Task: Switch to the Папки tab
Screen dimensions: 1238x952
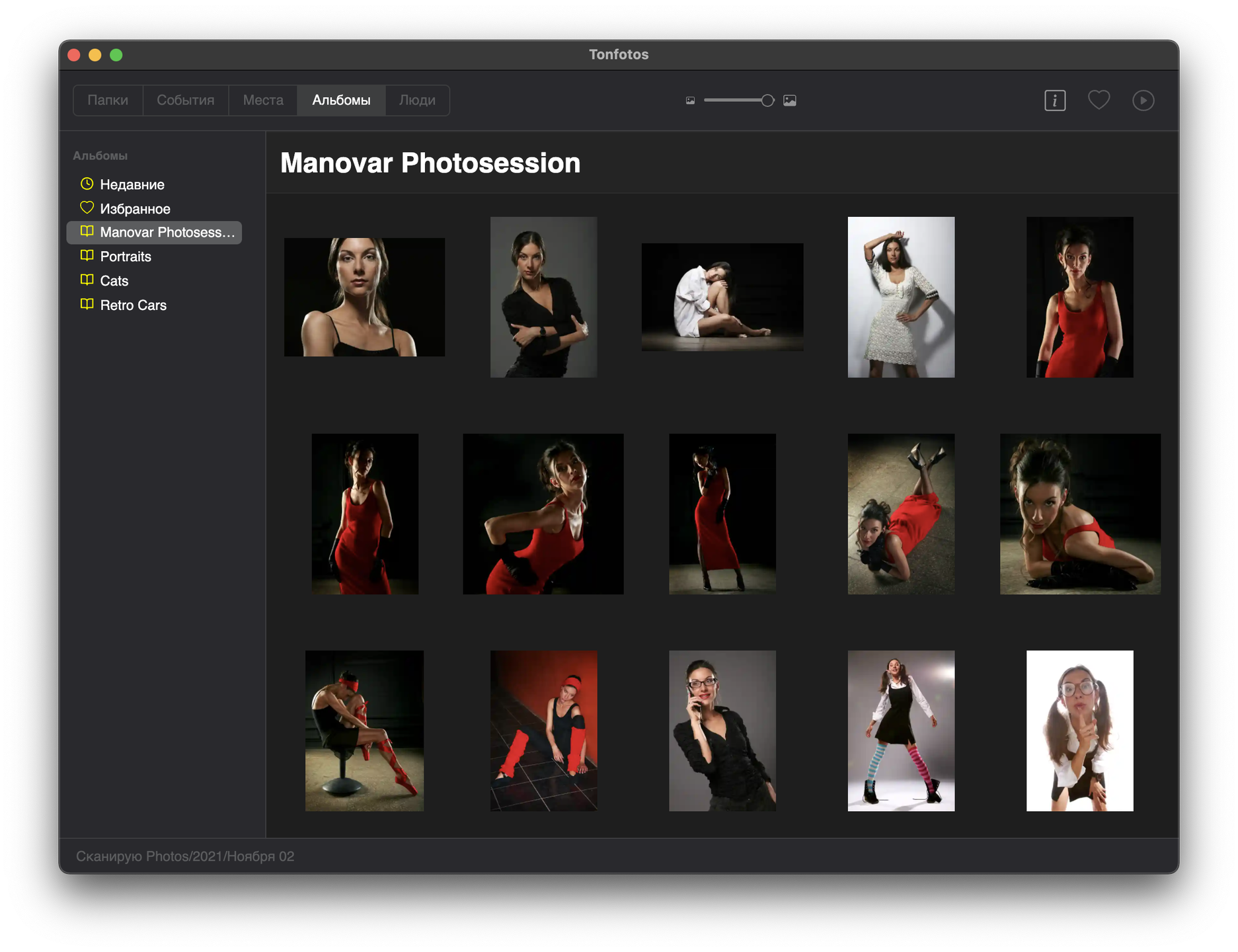Action: point(108,100)
